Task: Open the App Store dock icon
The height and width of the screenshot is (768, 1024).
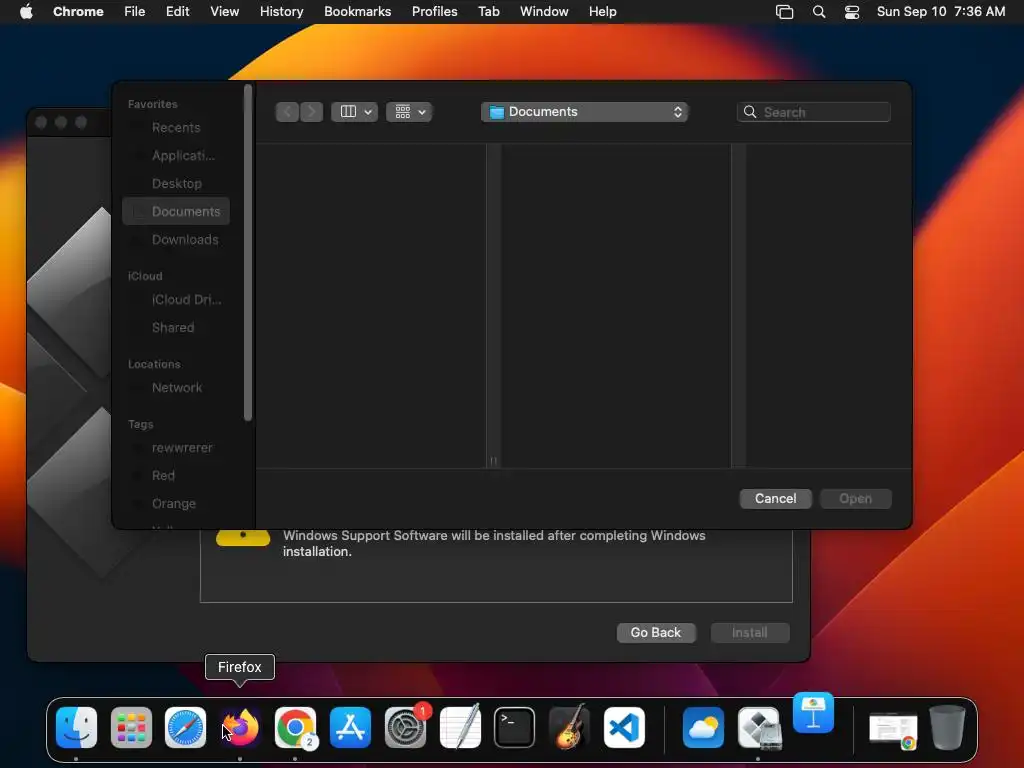Action: pos(350,728)
